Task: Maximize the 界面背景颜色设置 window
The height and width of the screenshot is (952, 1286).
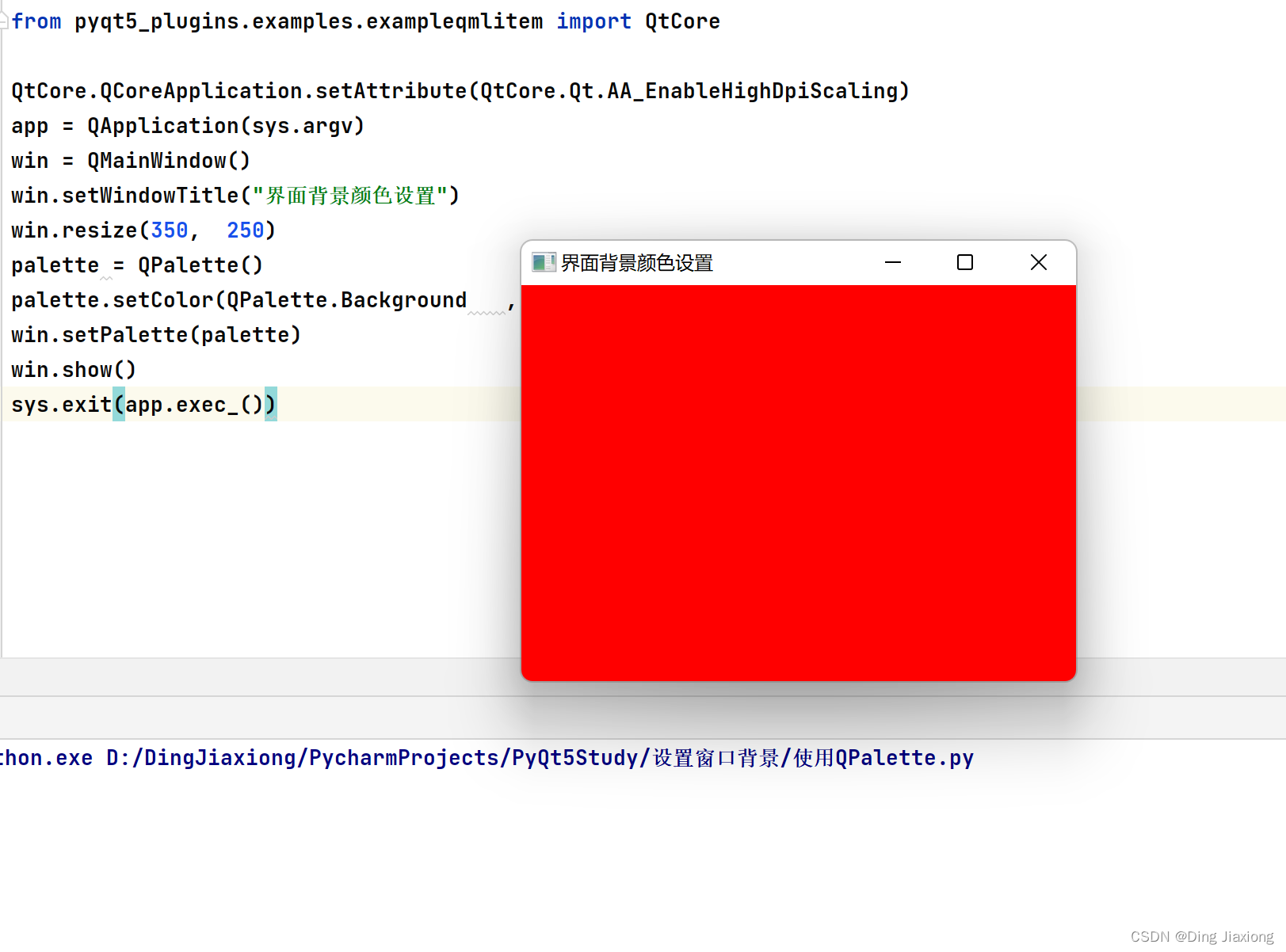Action: 965,262
